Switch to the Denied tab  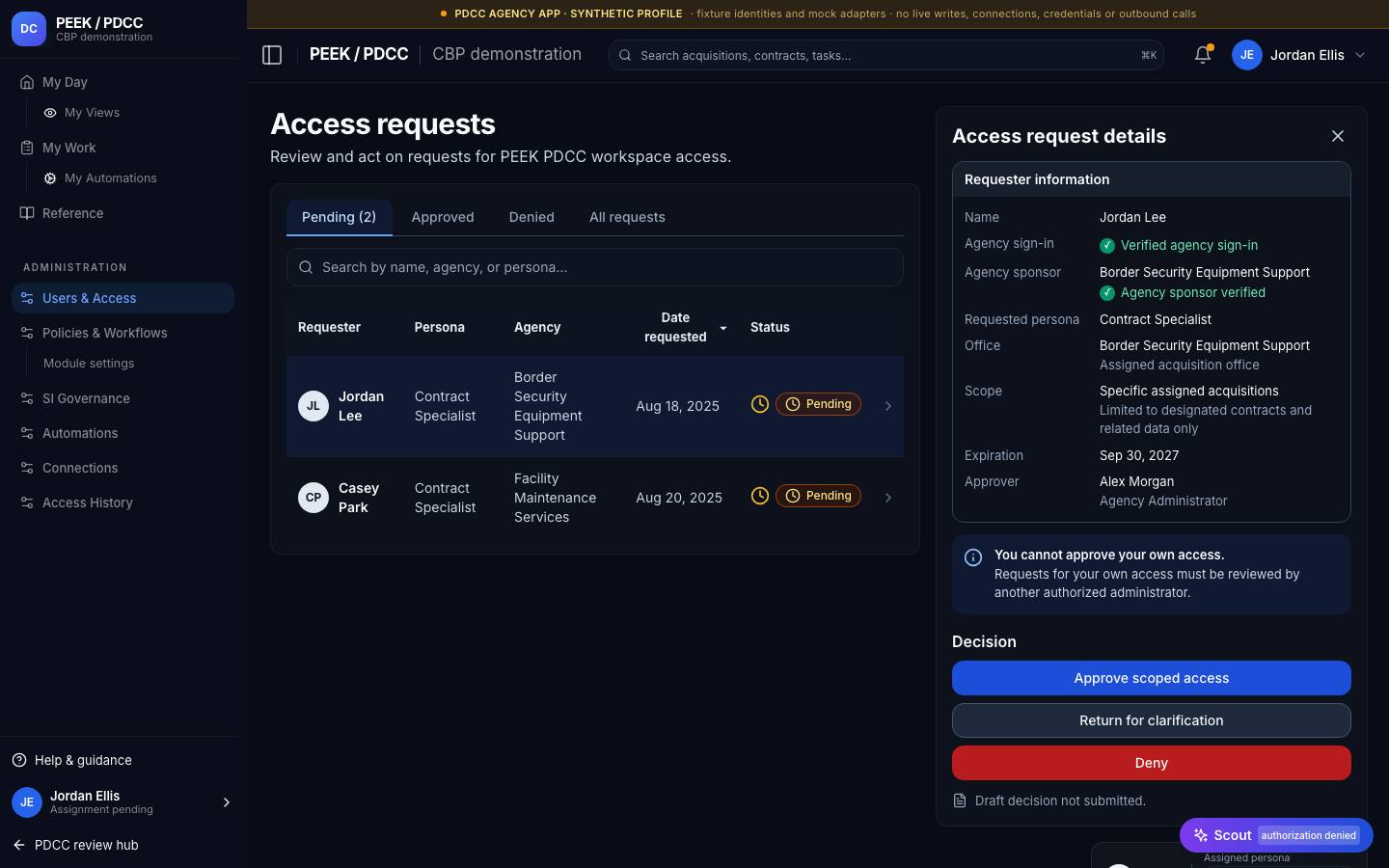click(x=531, y=217)
